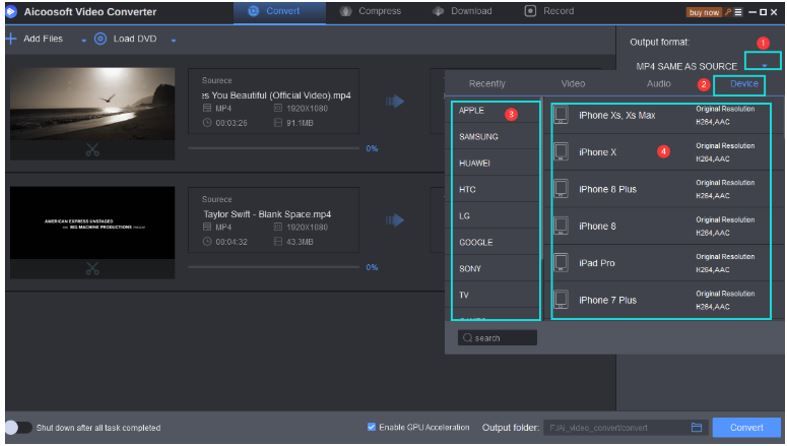This screenshot has height=446, width=787.
Task: Click the blue Convert button
Action: [747, 427]
